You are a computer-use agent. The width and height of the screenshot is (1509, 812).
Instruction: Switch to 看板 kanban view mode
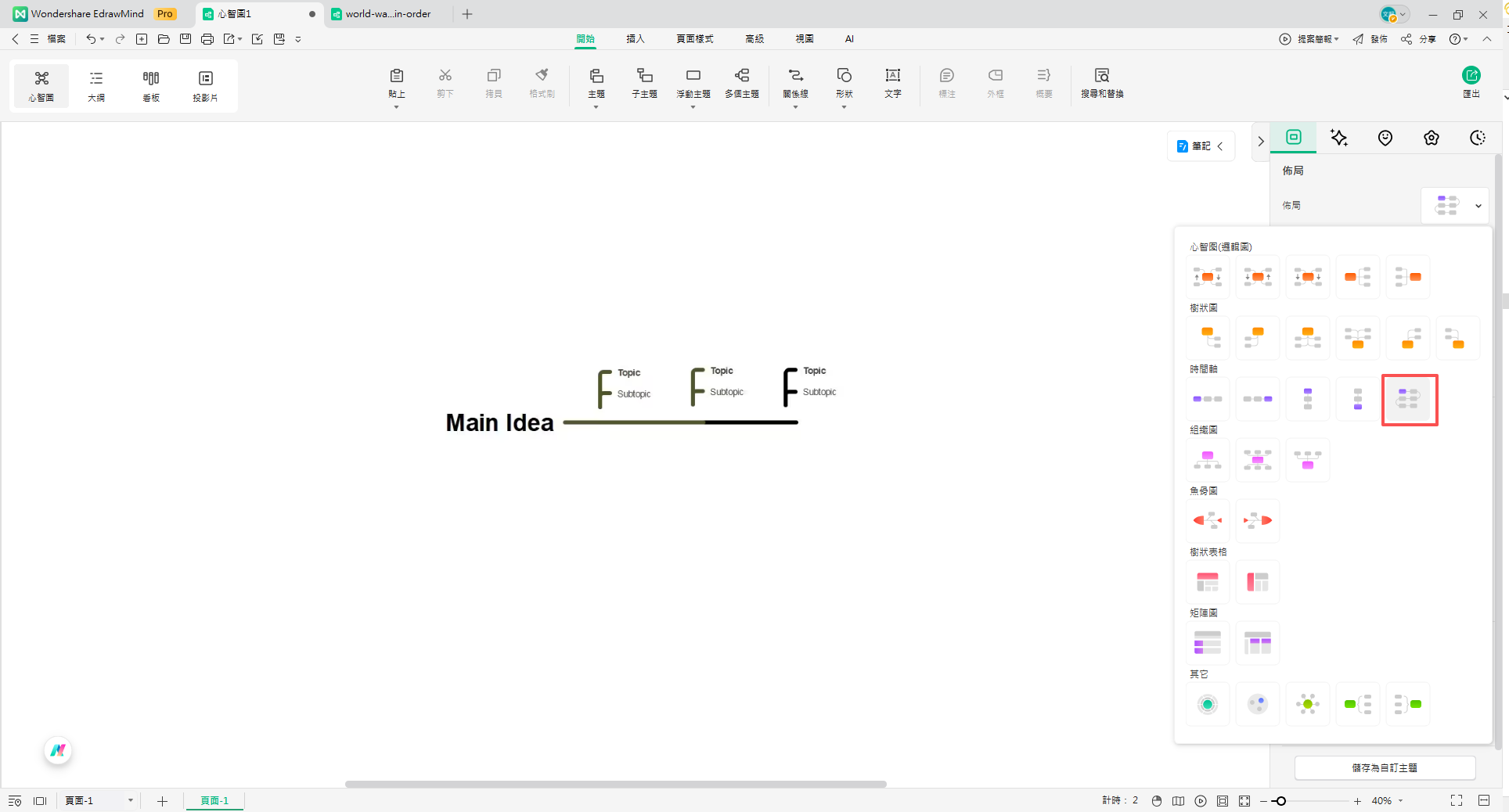(151, 85)
